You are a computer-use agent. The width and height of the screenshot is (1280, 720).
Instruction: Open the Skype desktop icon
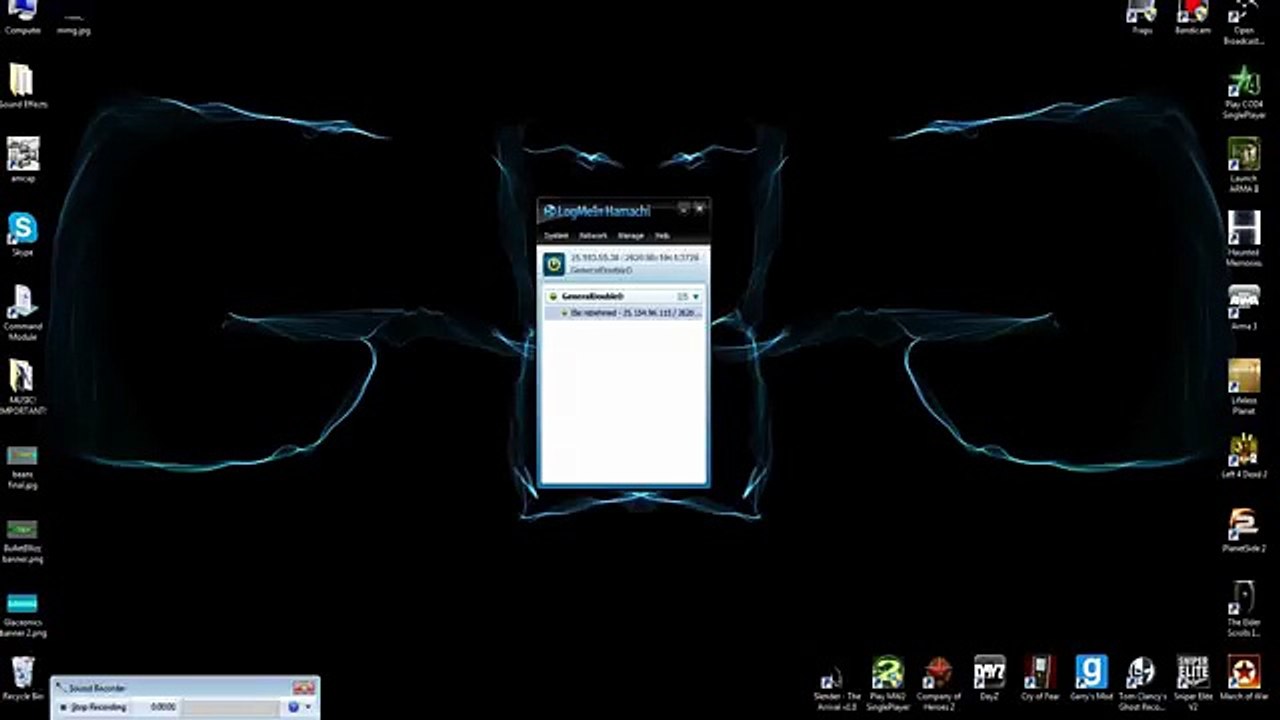coord(22,235)
